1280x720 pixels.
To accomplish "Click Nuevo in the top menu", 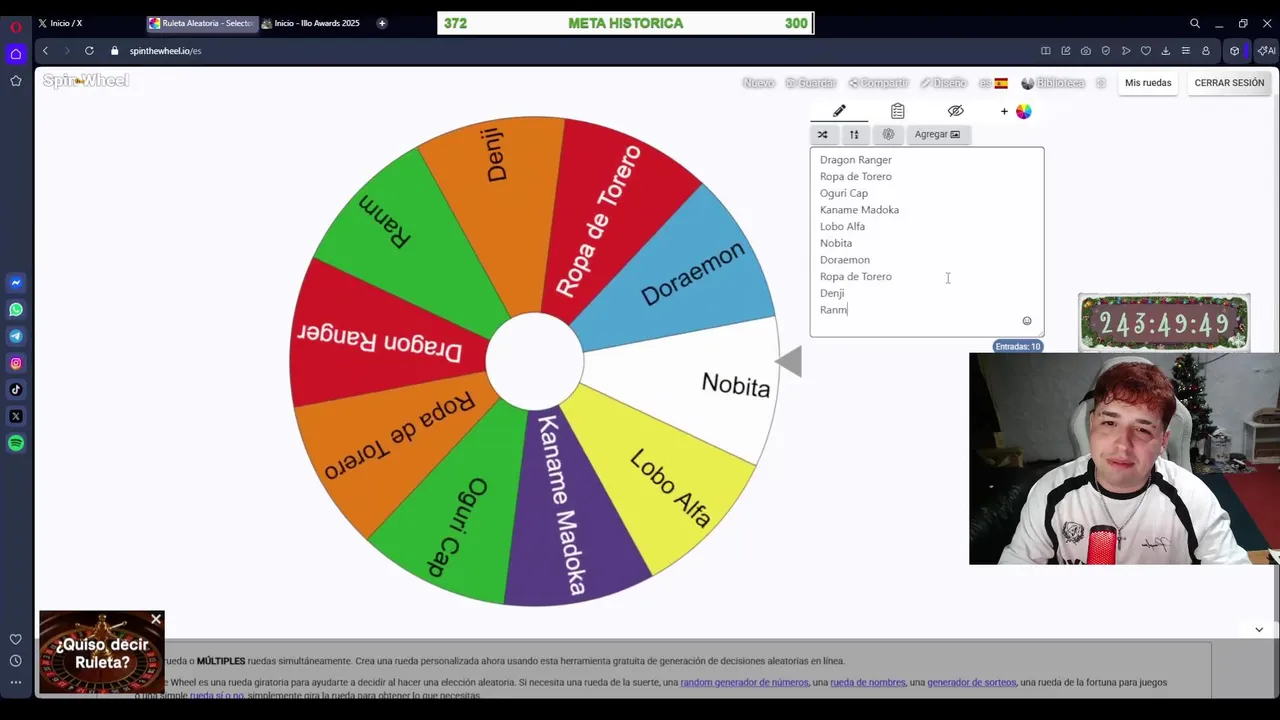I will click(759, 83).
